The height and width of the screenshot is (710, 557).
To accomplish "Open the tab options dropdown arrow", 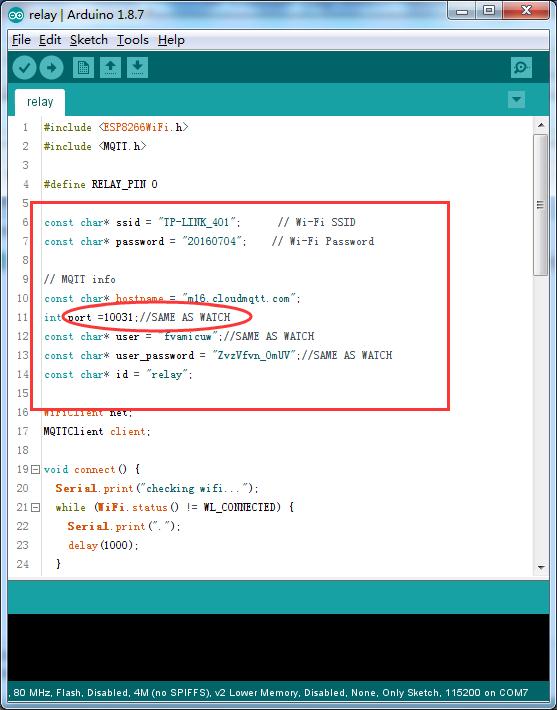I will point(517,99).
